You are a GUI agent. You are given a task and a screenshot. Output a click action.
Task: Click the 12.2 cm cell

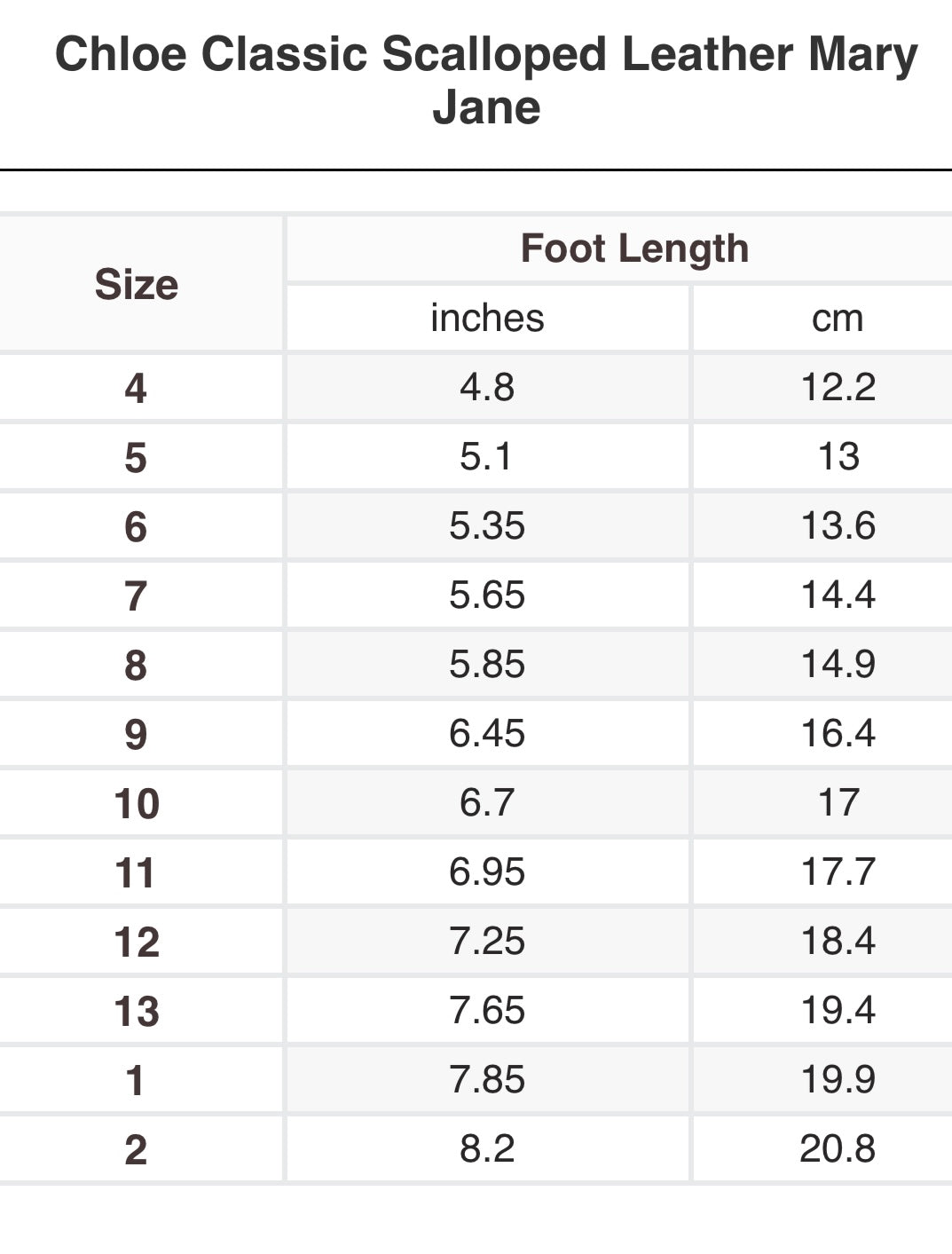pos(838,387)
